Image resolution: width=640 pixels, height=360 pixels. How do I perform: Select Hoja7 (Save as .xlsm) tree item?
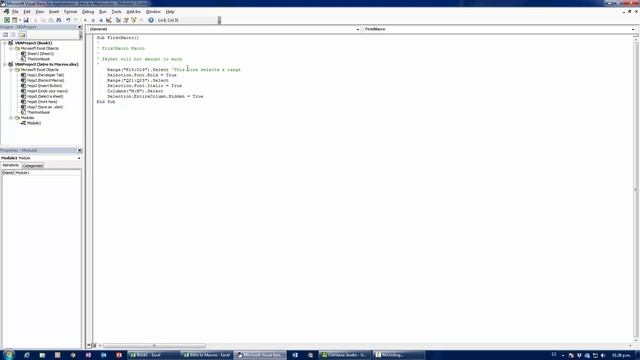45,107
